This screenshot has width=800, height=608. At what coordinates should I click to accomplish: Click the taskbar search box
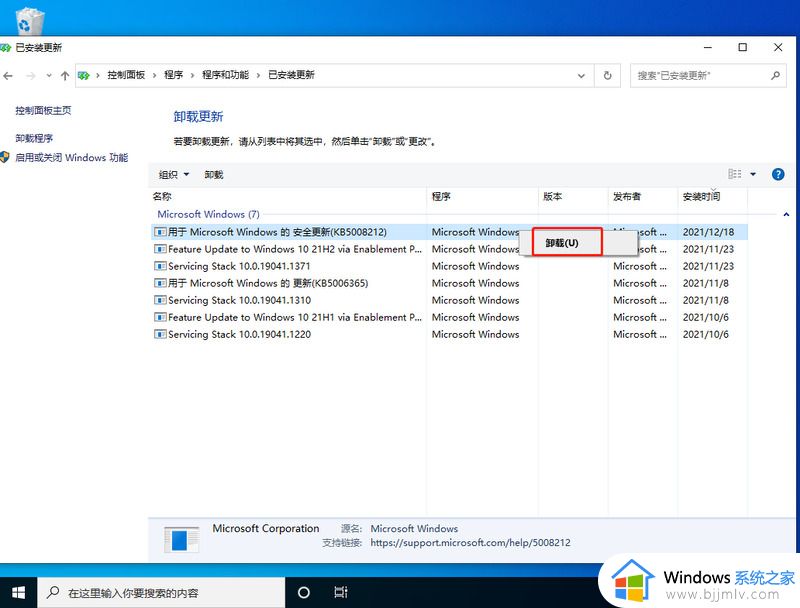click(x=161, y=592)
